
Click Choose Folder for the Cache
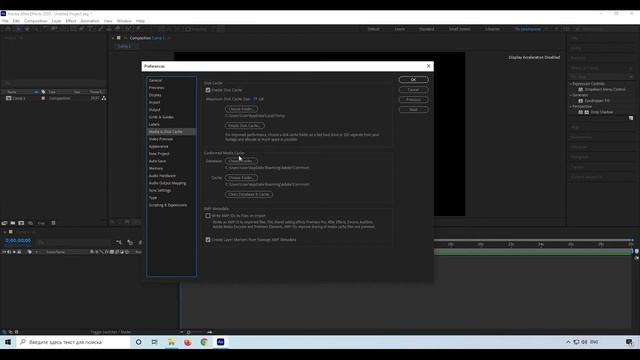pyautogui.click(x=241, y=178)
